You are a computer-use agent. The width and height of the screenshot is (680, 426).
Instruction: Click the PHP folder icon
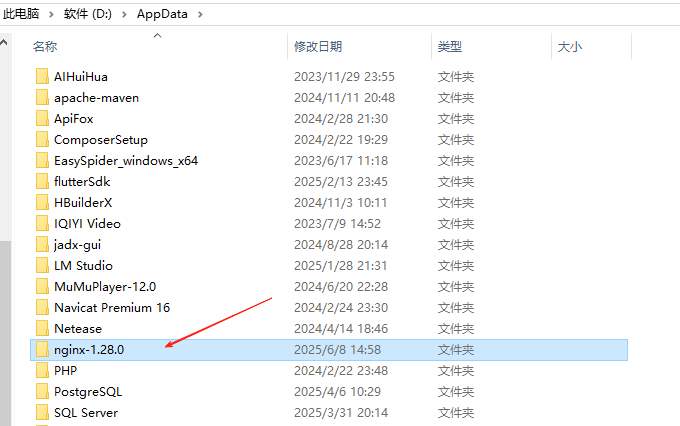42,370
